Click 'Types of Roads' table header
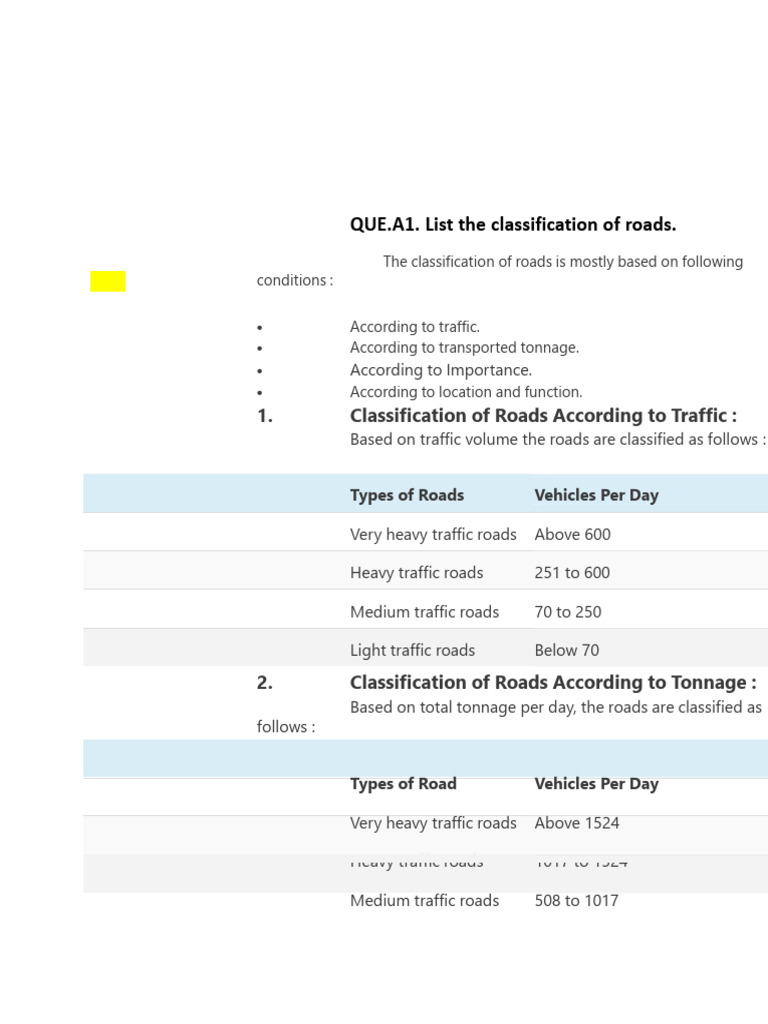 [x=407, y=495]
